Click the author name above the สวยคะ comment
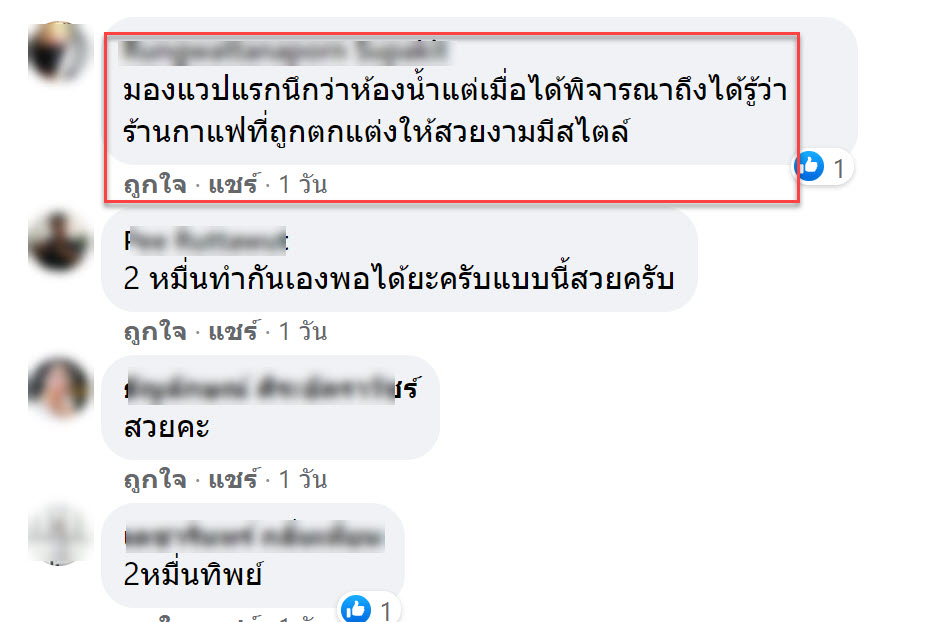The width and height of the screenshot is (934, 622). [x=272, y=389]
